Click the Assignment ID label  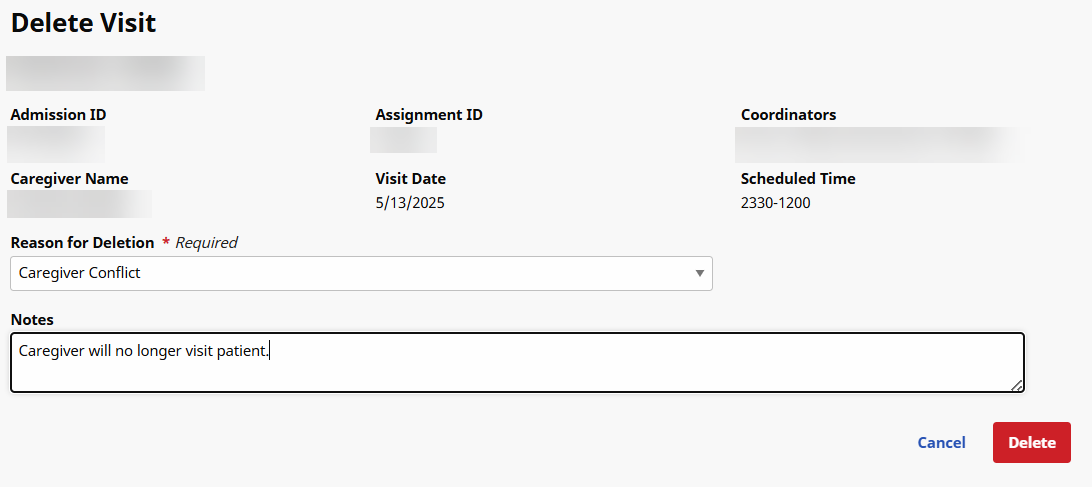[x=429, y=115]
